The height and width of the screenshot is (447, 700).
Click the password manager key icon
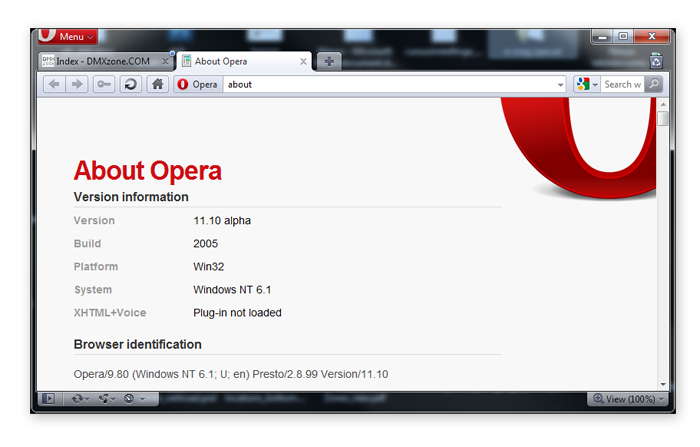coord(104,84)
